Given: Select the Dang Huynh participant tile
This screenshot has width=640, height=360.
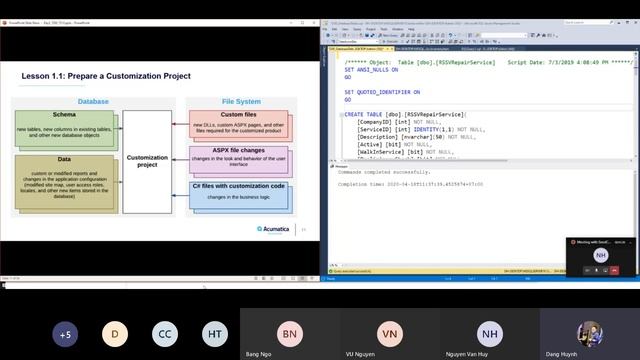Looking at the screenshot, I should point(590,334).
